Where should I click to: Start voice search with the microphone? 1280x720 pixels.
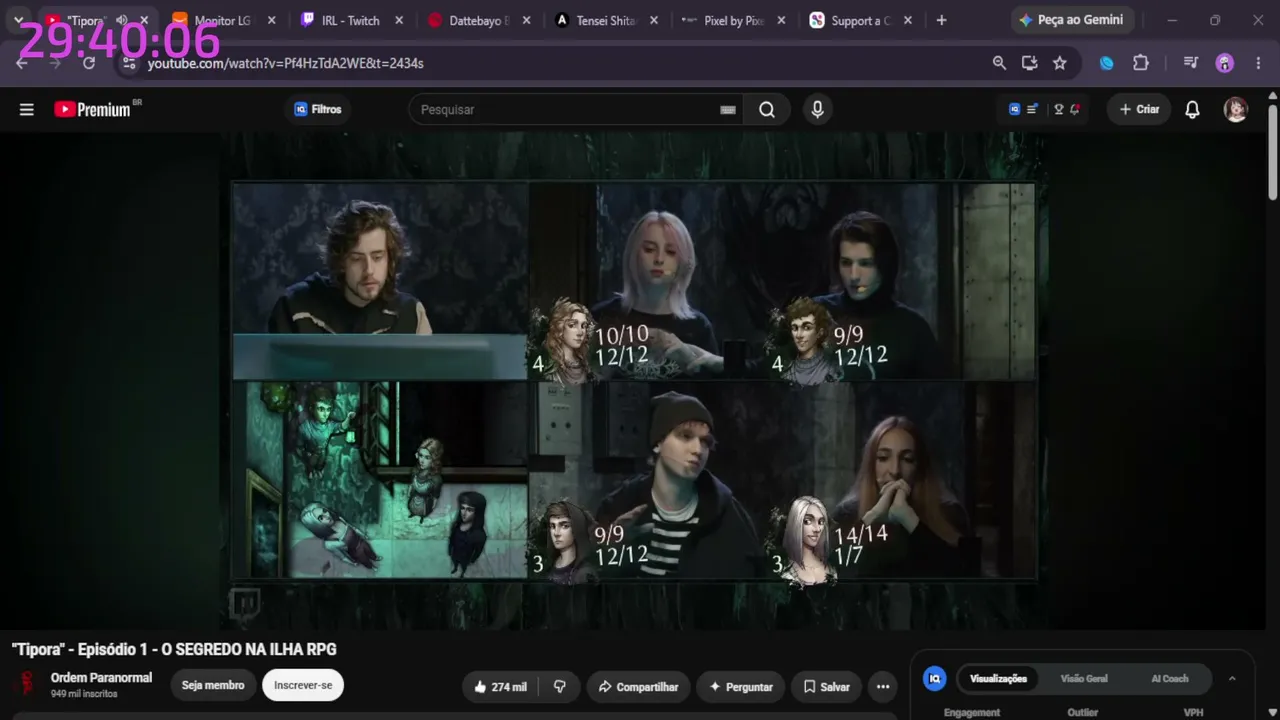pos(818,110)
